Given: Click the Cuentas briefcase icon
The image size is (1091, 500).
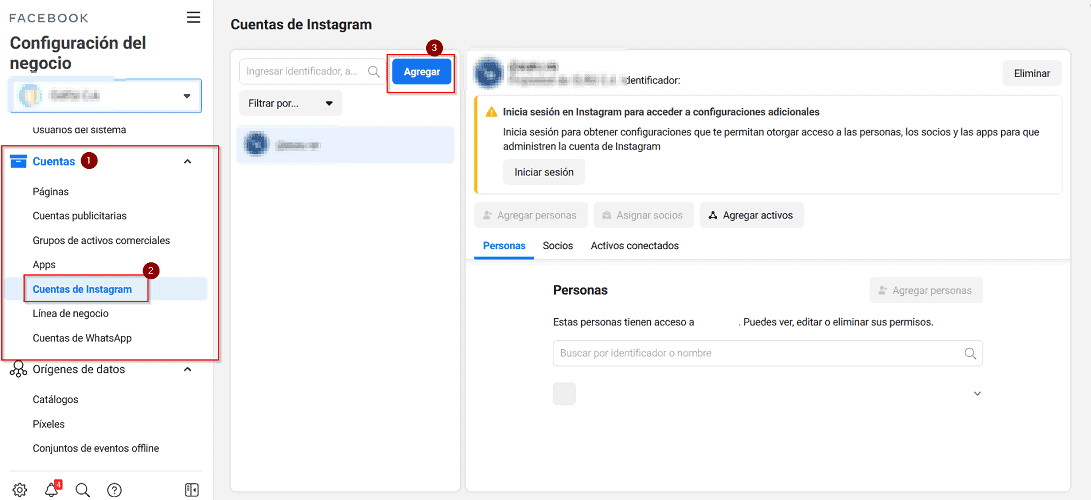Looking at the screenshot, I should coord(19,161).
